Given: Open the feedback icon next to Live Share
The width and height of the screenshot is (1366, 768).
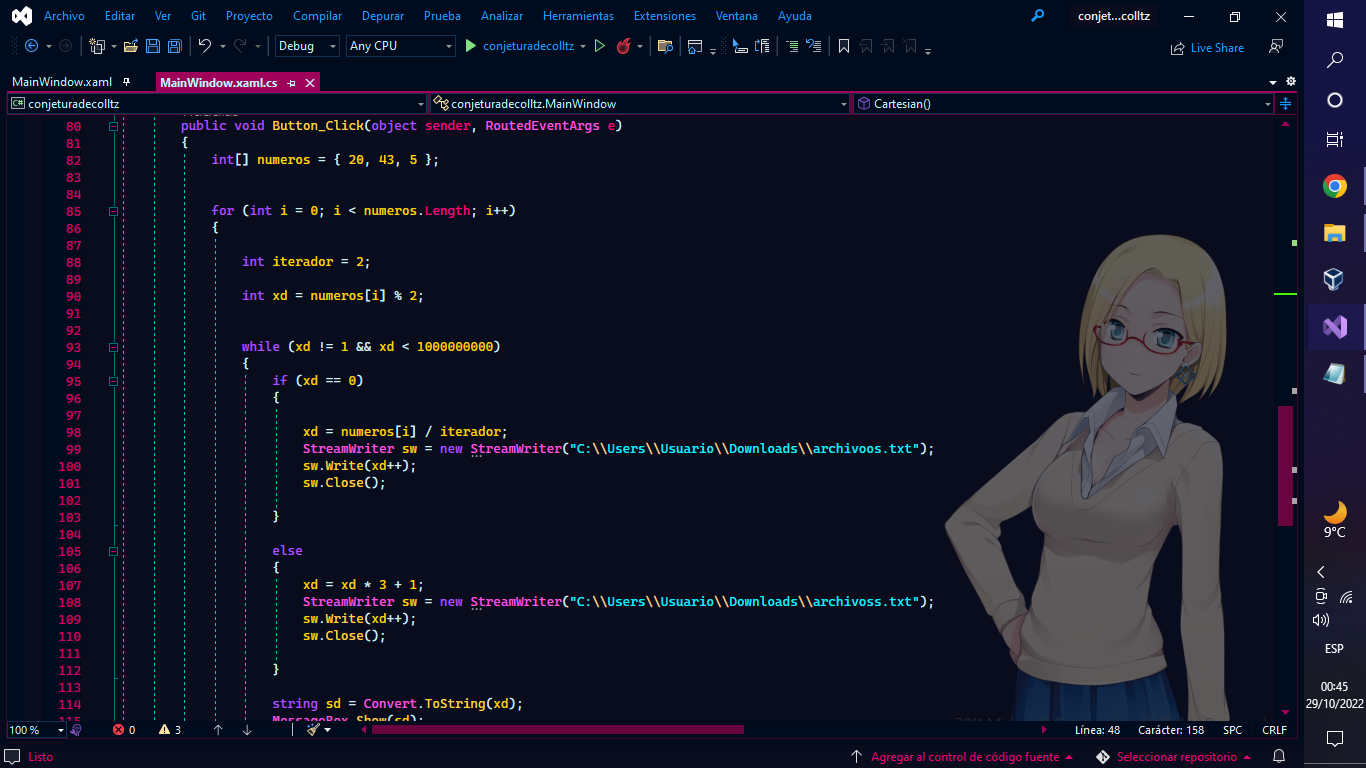Looking at the screenshot, I should click(1275, 47).
